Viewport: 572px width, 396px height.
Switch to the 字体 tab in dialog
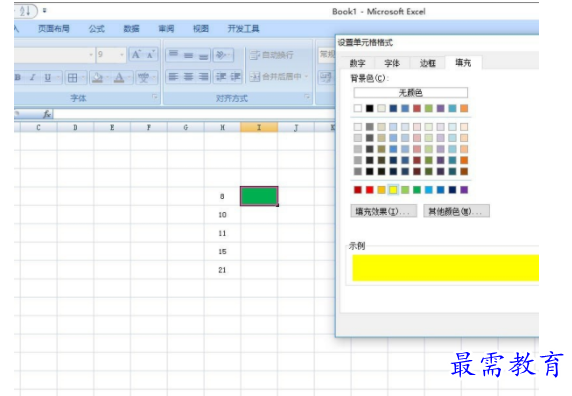tap(392, 63)
